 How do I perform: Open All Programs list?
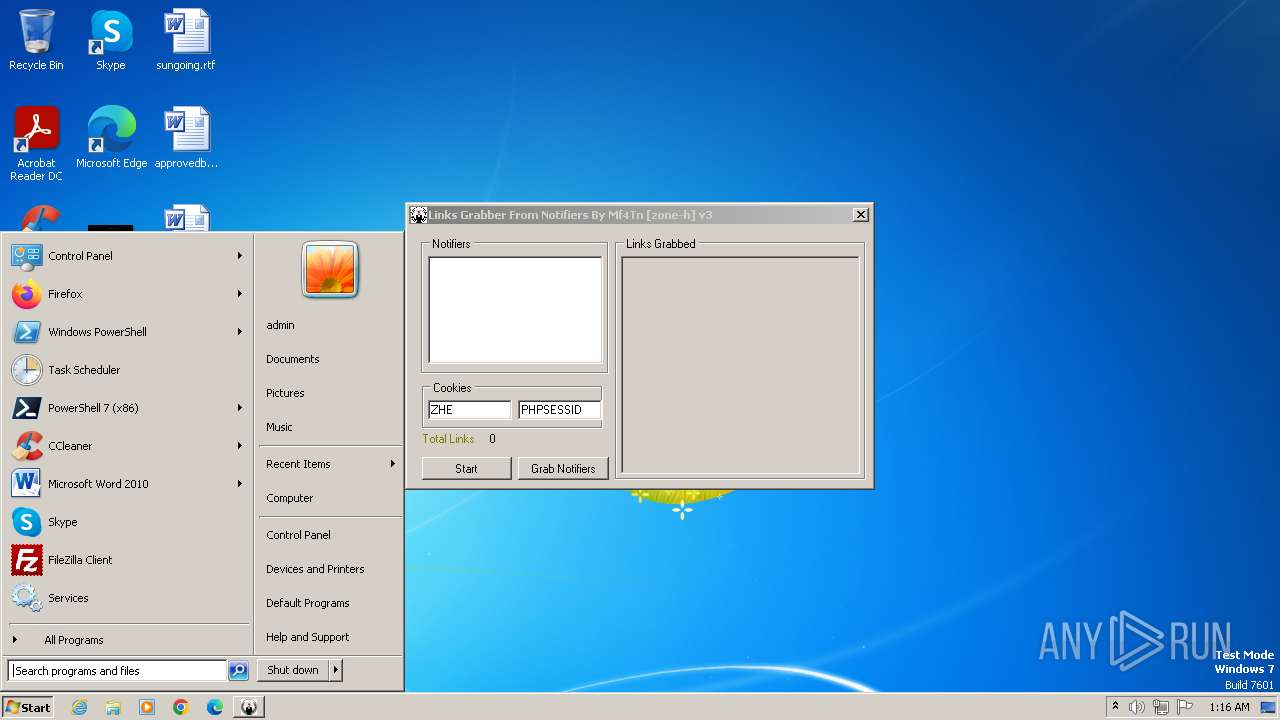tap(74, 640)
